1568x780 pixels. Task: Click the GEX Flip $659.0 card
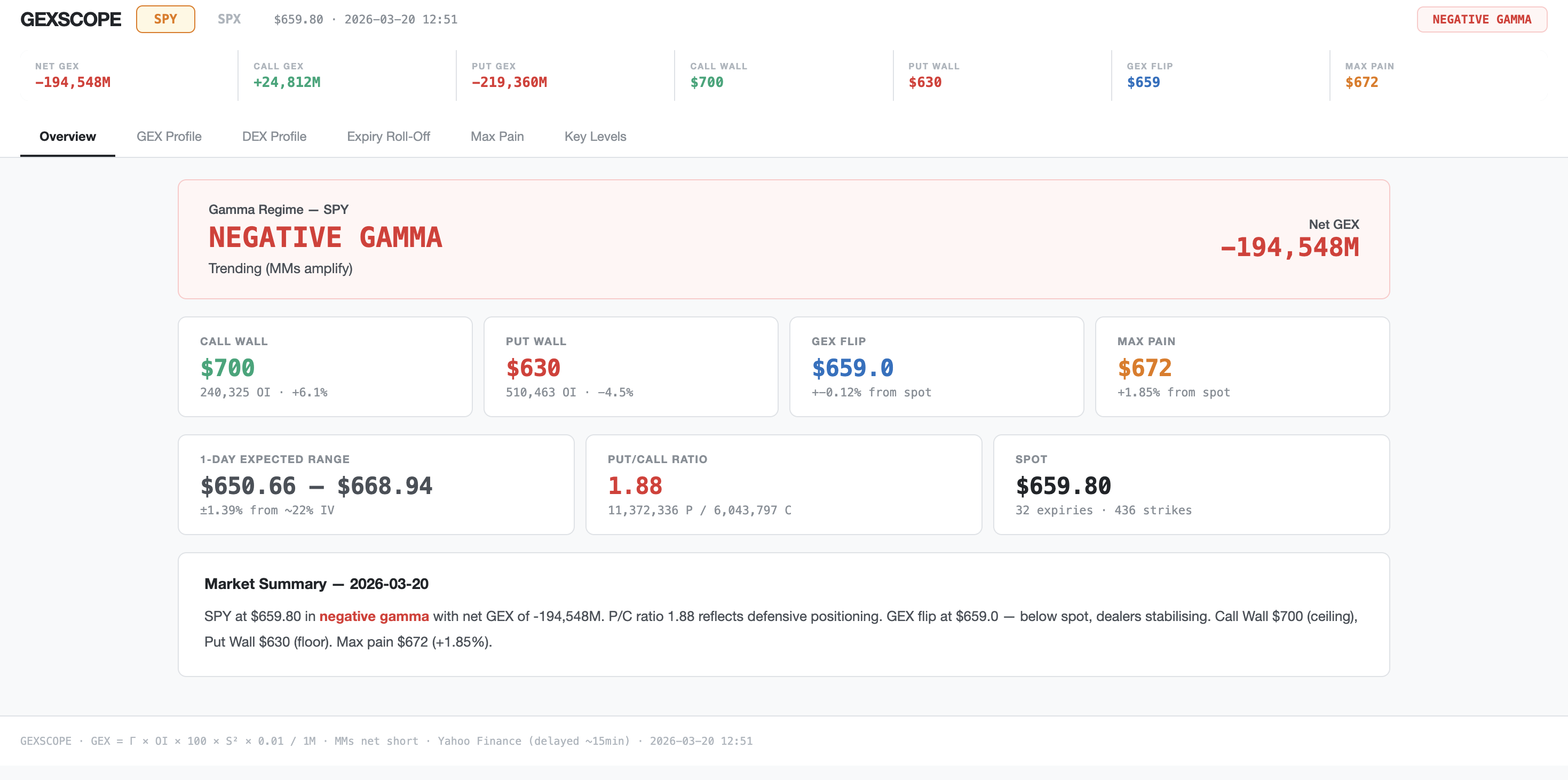(x=936, y=367)
